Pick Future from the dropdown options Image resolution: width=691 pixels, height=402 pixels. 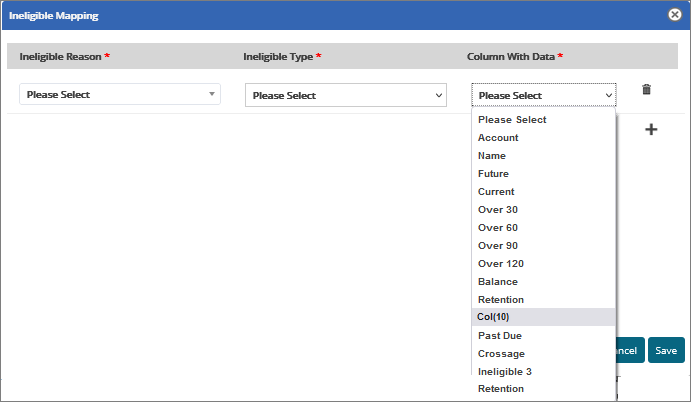(x=493, y=174)
